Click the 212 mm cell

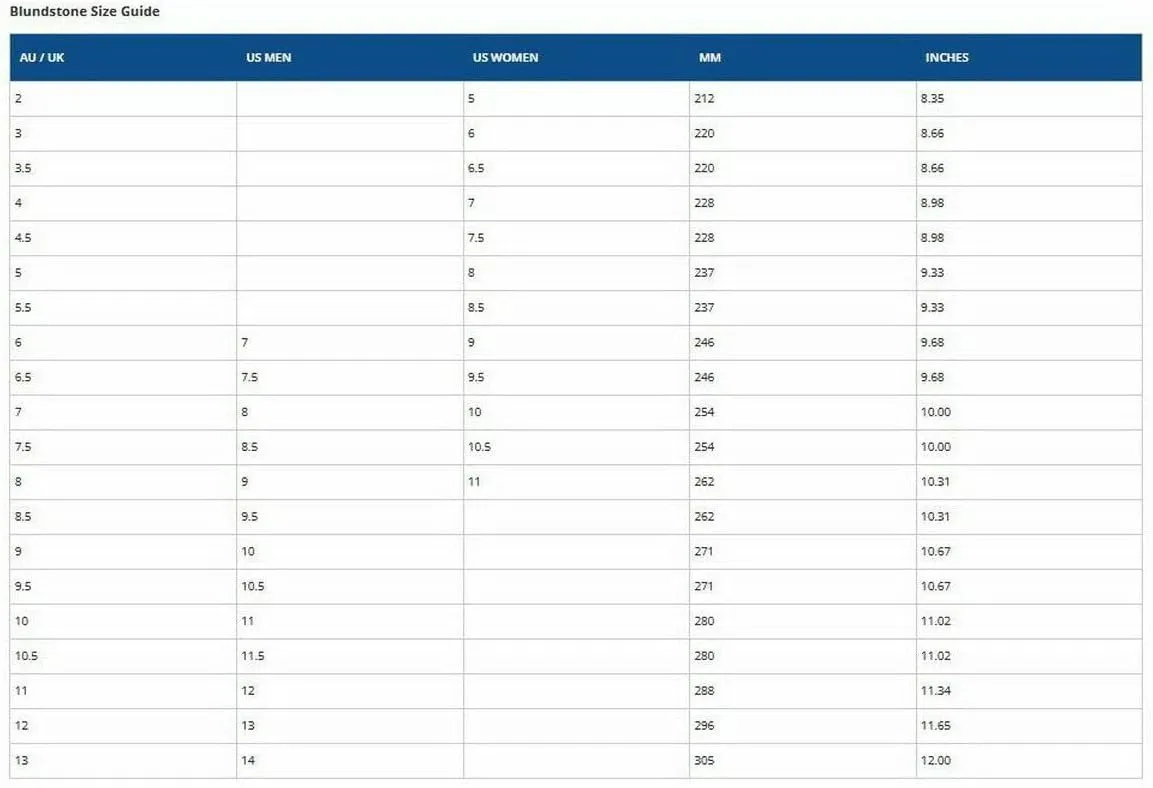(802, 98)
